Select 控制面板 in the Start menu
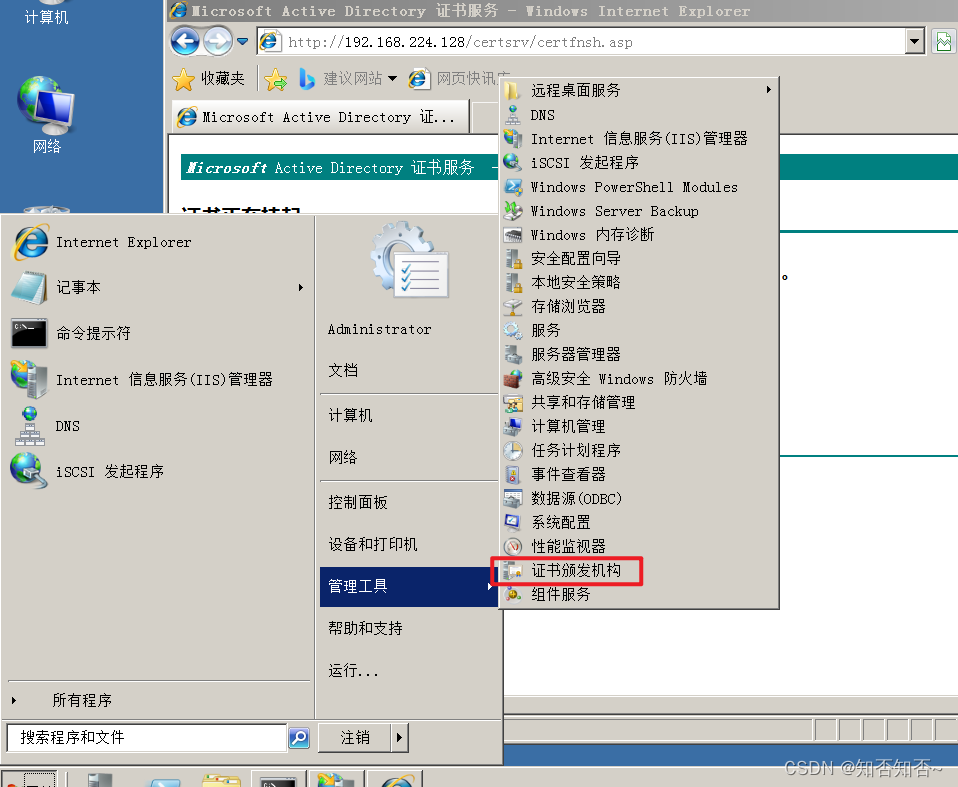Screen dimensions: 958x787 356,502
